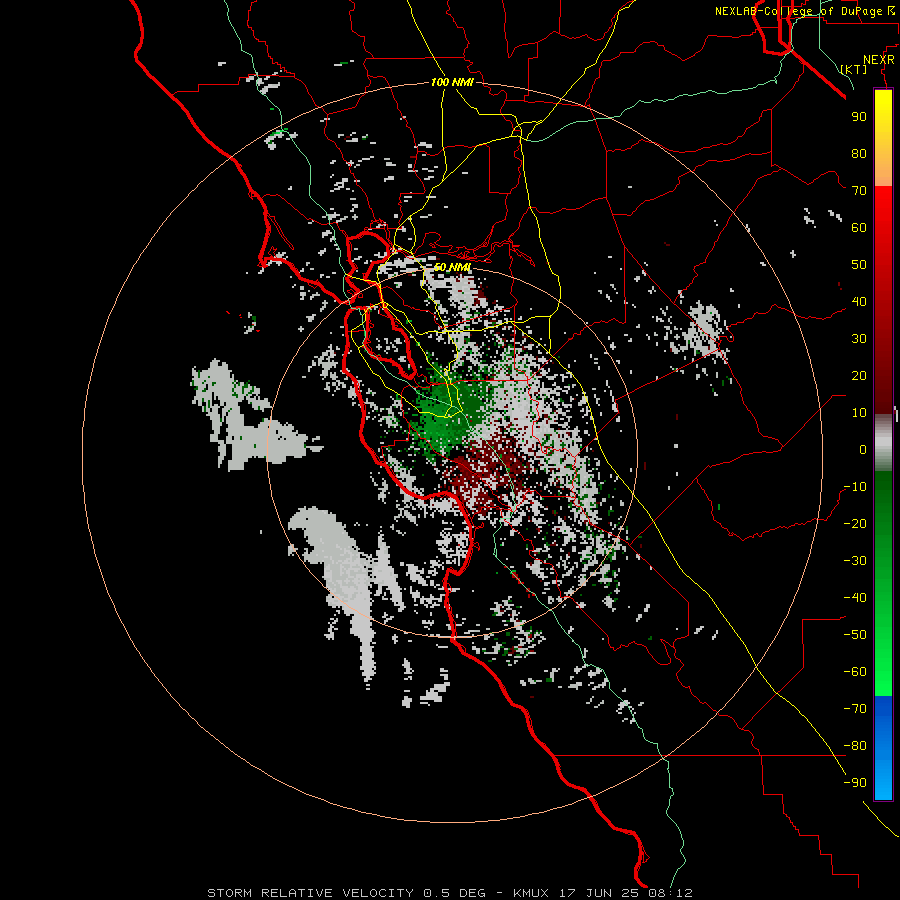Click the -50 knot scale label
The height and width of the screenshot is (900, 900).
[855, 635]
